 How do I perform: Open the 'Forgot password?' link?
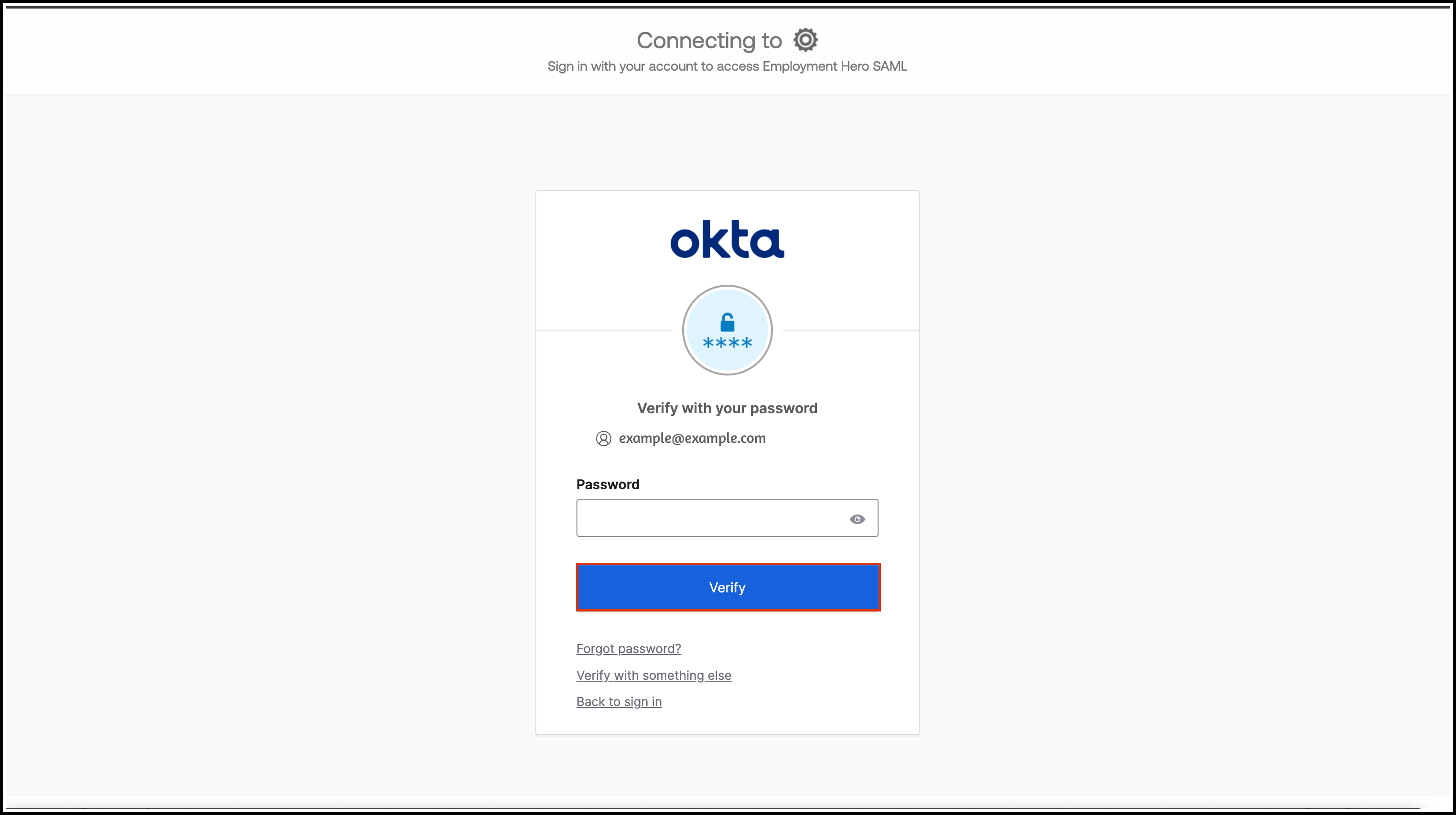(x=629, y=648)
